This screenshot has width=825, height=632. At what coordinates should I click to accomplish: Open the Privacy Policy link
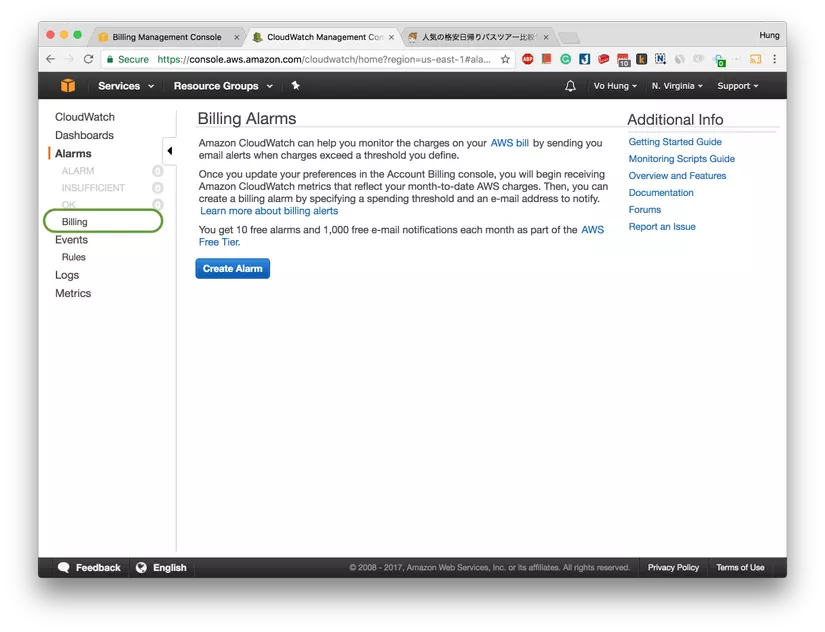(x=673, y=567)
